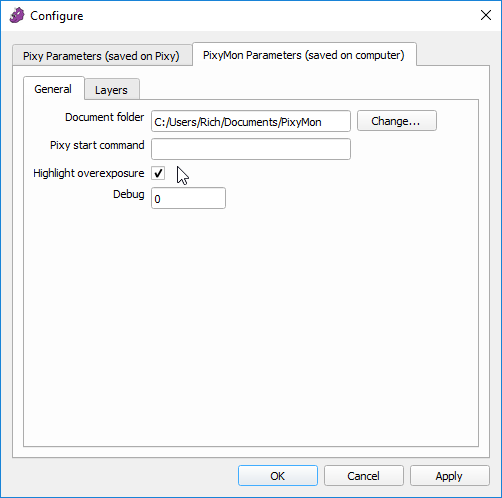Click the Debug label text
The image size is (502, 498).
click(x=129, y=194)
